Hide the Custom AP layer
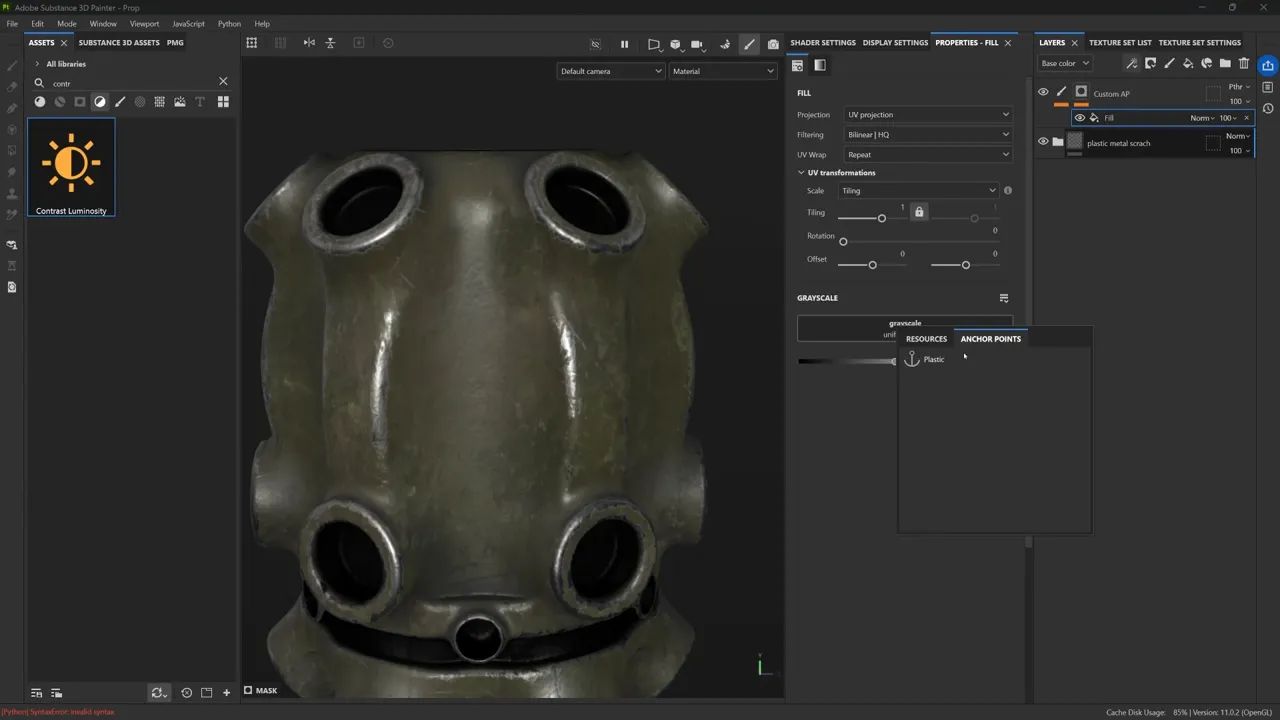Screen dimensions: 1280x720 coord(1043,92)
